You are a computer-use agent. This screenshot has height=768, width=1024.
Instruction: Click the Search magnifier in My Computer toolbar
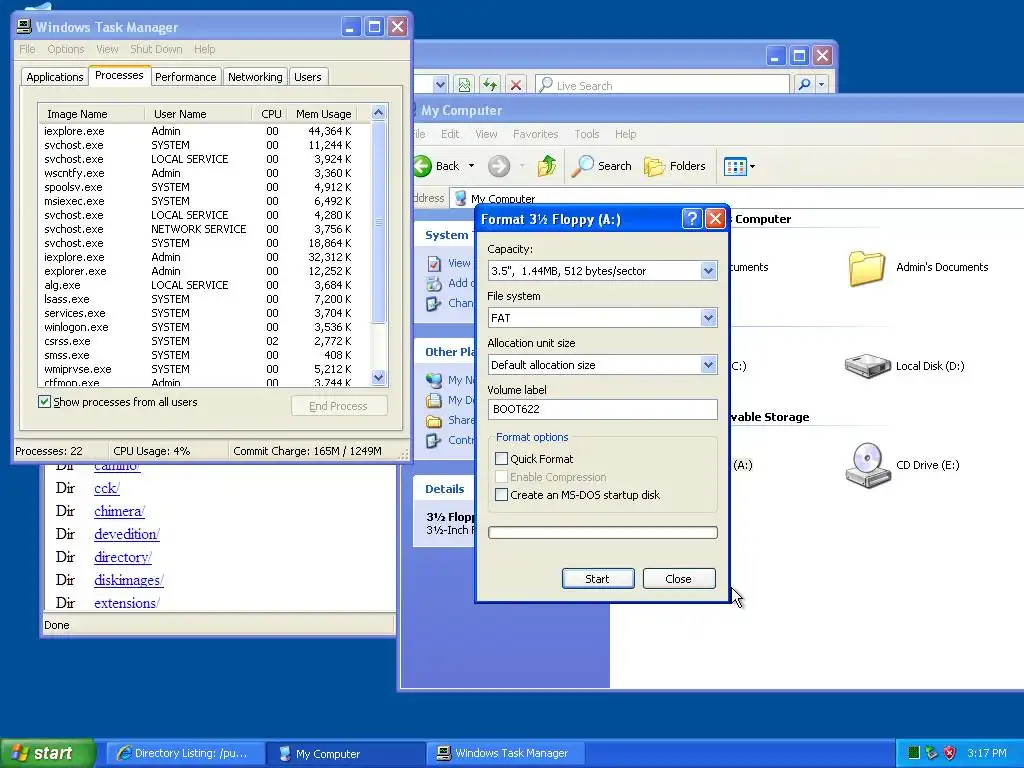click(581, 166)
